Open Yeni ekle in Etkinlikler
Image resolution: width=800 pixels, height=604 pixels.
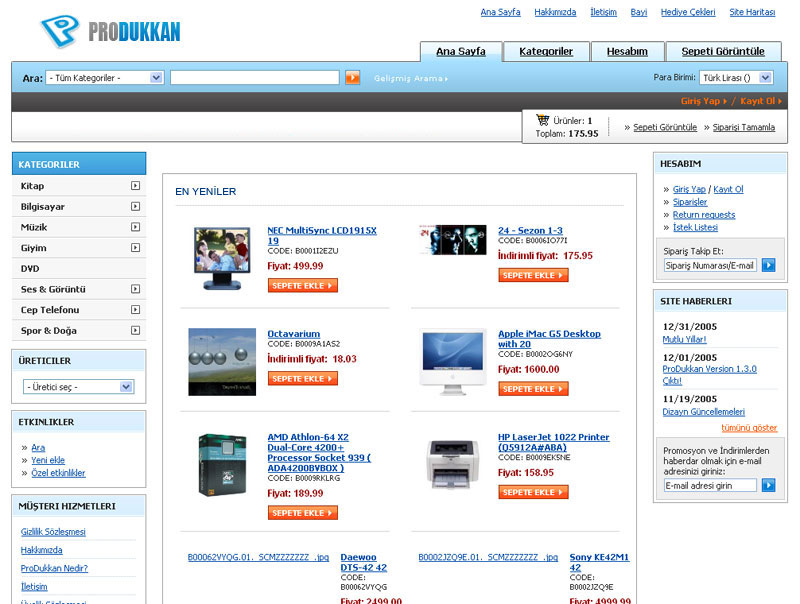coord(48,460)
